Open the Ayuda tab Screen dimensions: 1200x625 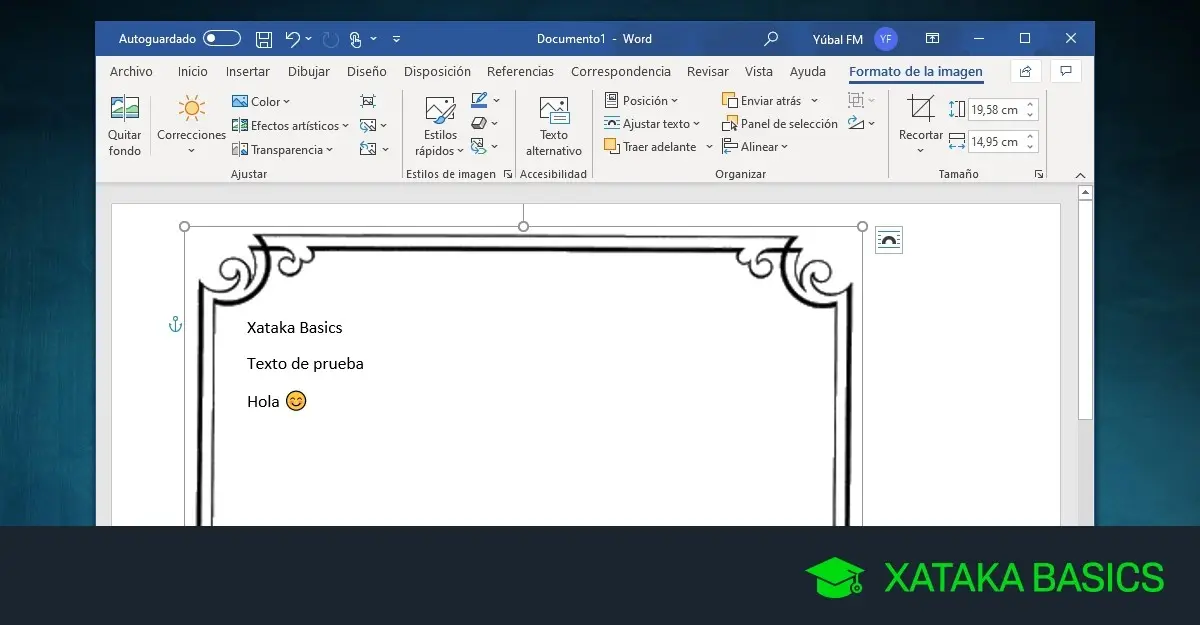coord(808,71)
